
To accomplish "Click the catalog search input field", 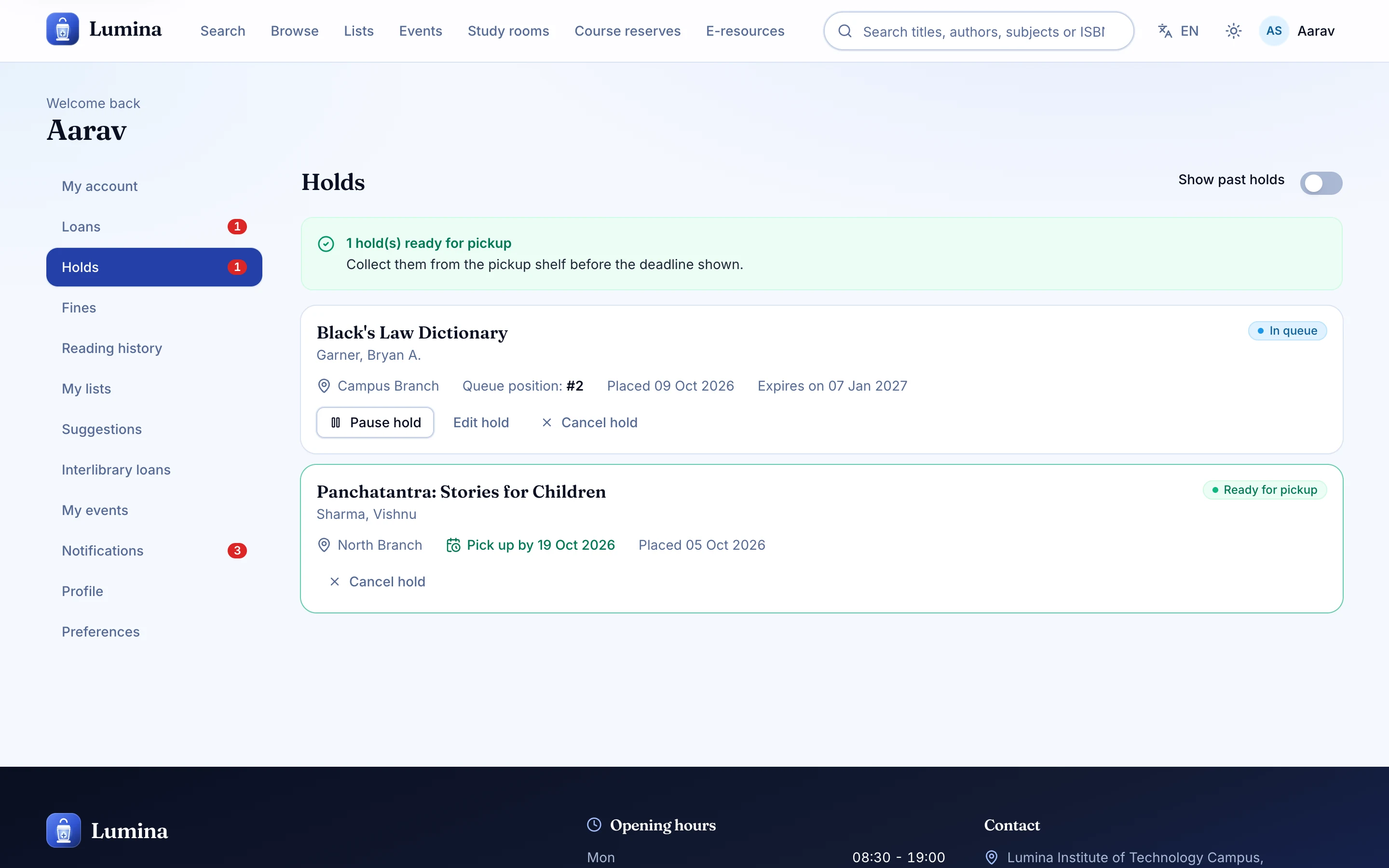I will pos(979,31).
